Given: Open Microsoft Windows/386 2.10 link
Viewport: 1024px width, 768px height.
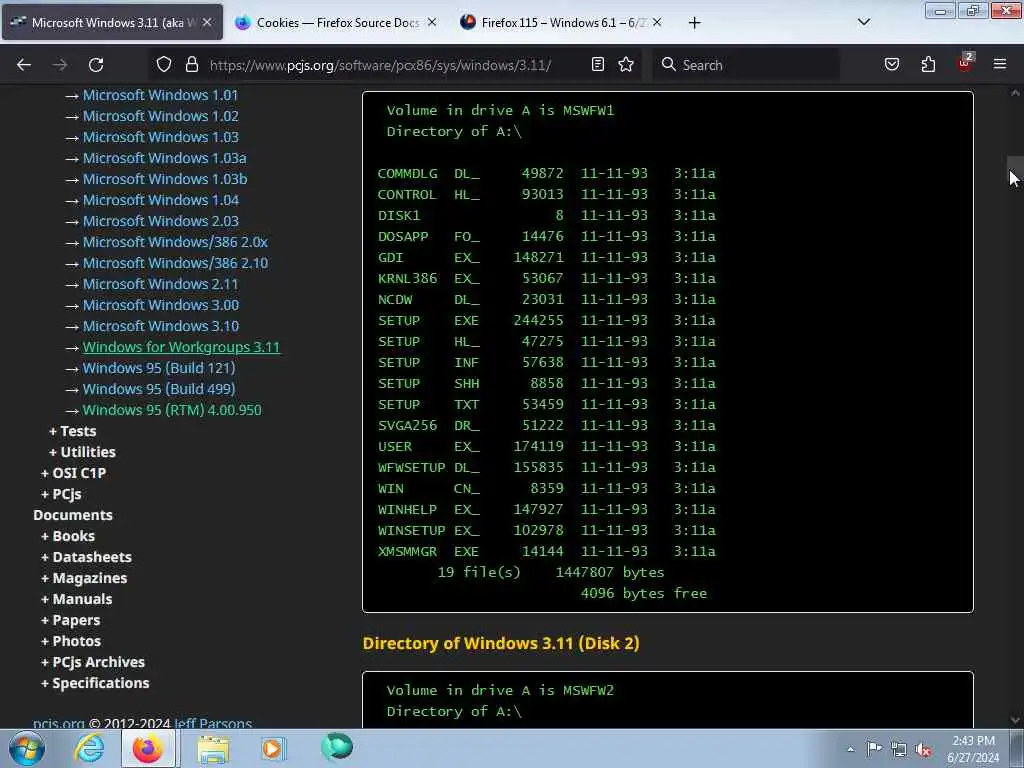Looking at the screenshot, I should click(175, 263).
